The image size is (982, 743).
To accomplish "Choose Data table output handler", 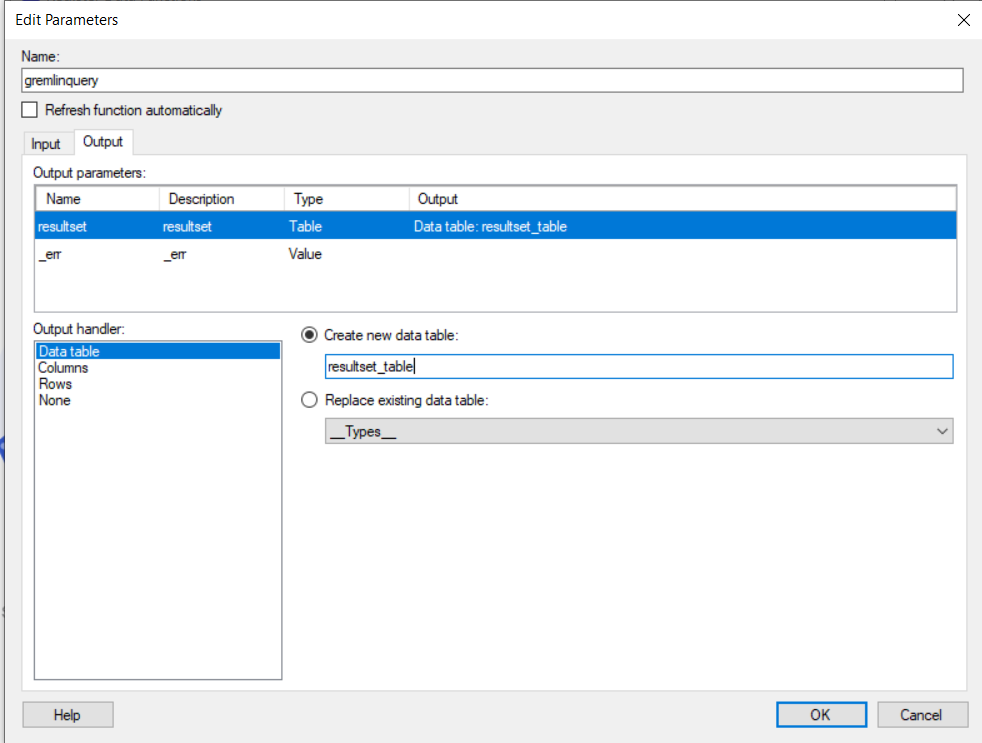I will pos(69,352).
